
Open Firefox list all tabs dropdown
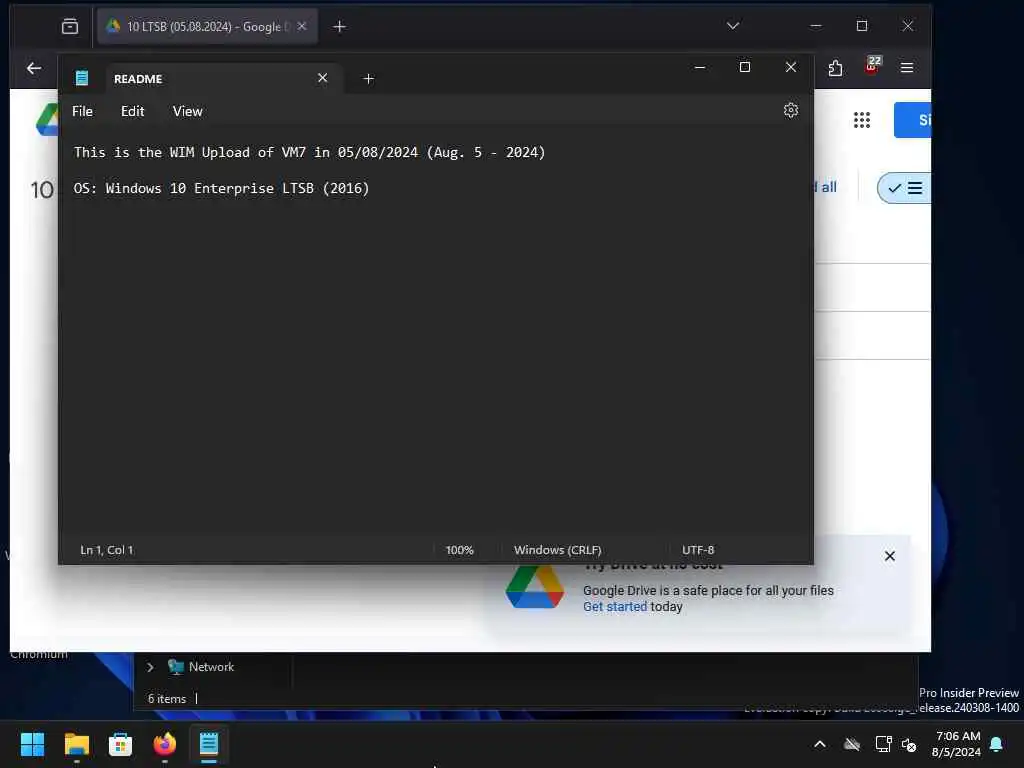[x=733, y=25]
